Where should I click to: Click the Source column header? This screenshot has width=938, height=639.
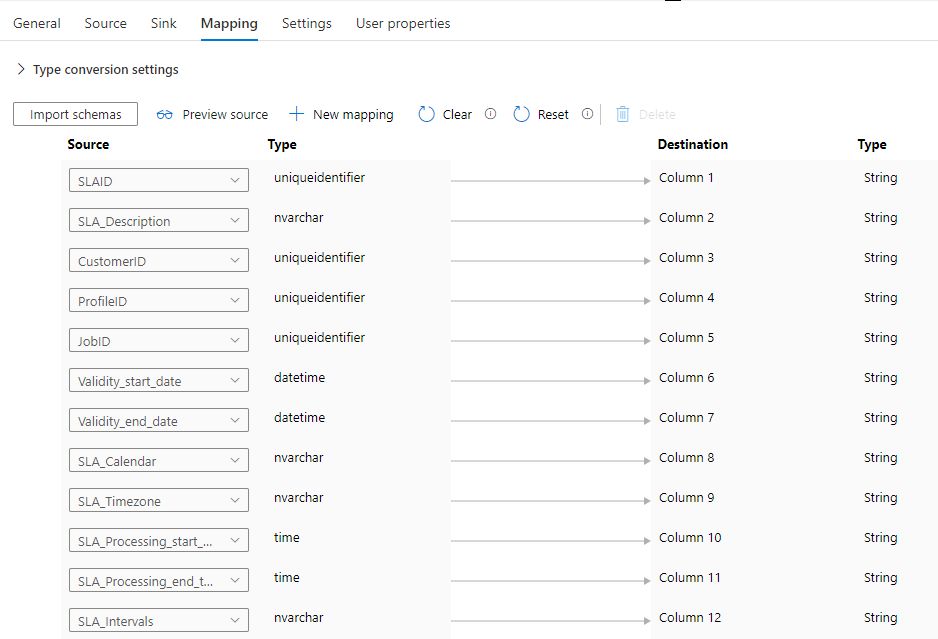pyautogui.click(x=88, y=144)
